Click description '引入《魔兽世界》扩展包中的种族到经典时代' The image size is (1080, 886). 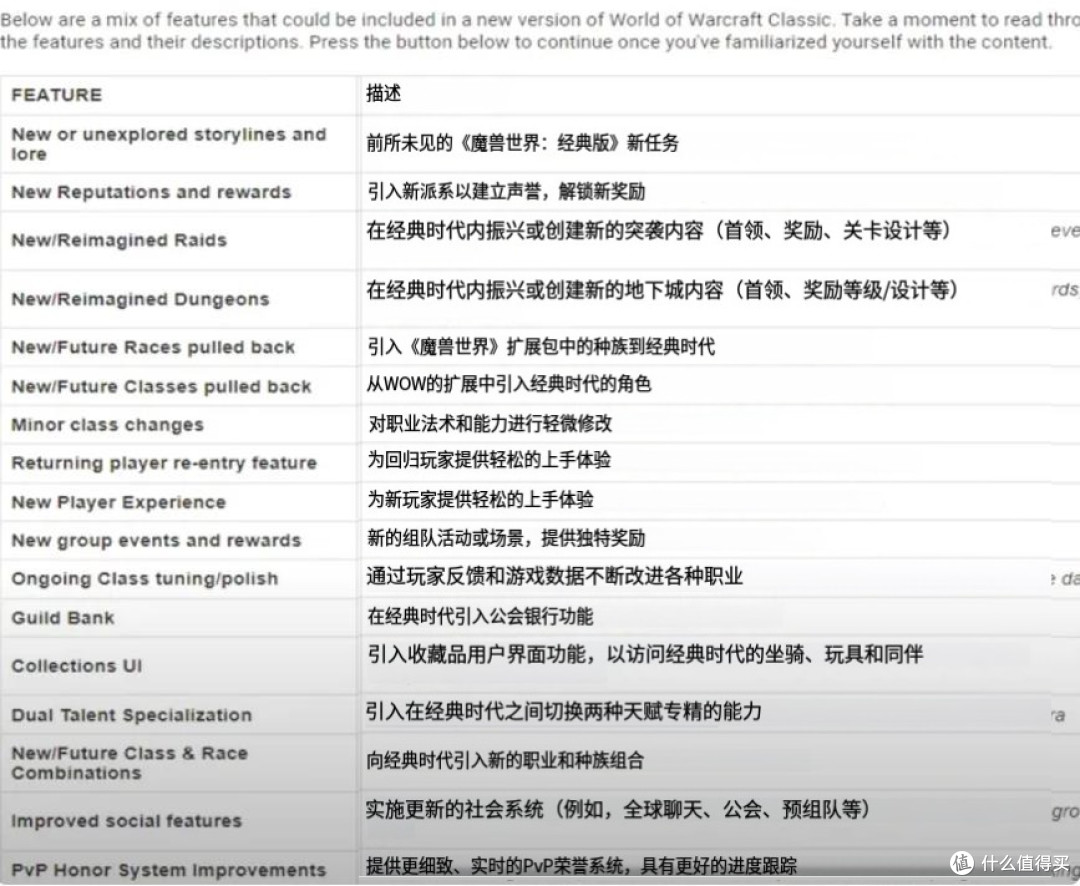tap(541, 346)
